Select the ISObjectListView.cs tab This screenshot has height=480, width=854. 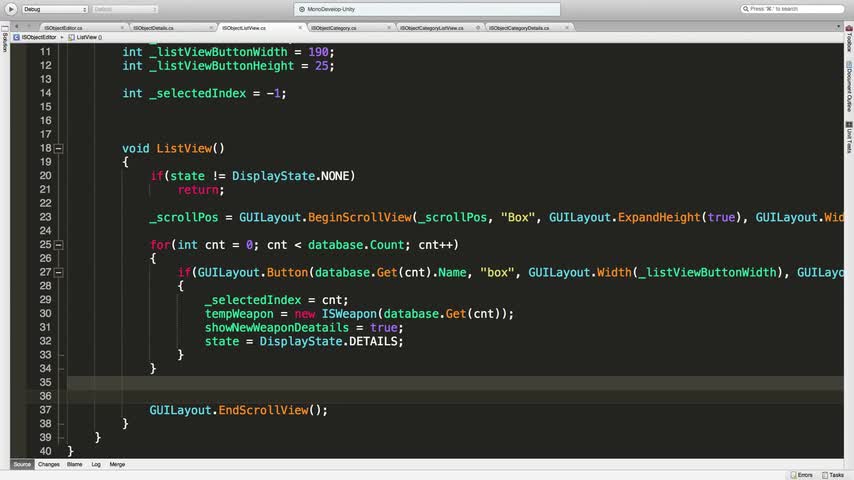coord(244,28)
